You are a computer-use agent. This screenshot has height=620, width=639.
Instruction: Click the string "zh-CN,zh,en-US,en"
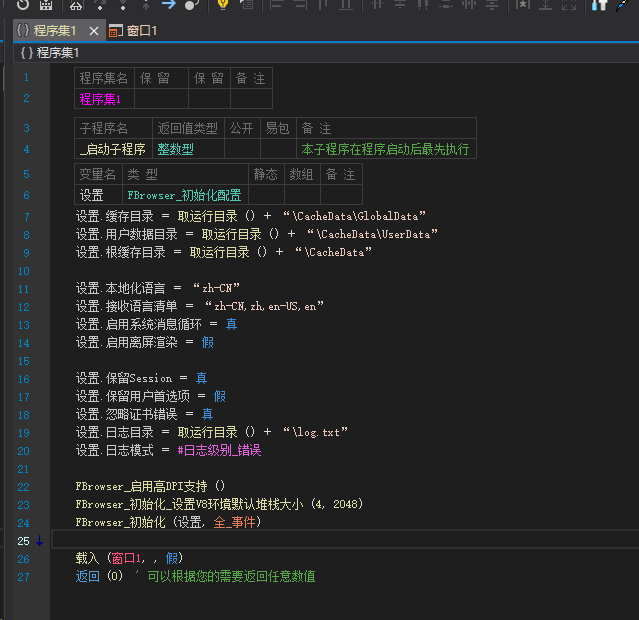point(264,306)
